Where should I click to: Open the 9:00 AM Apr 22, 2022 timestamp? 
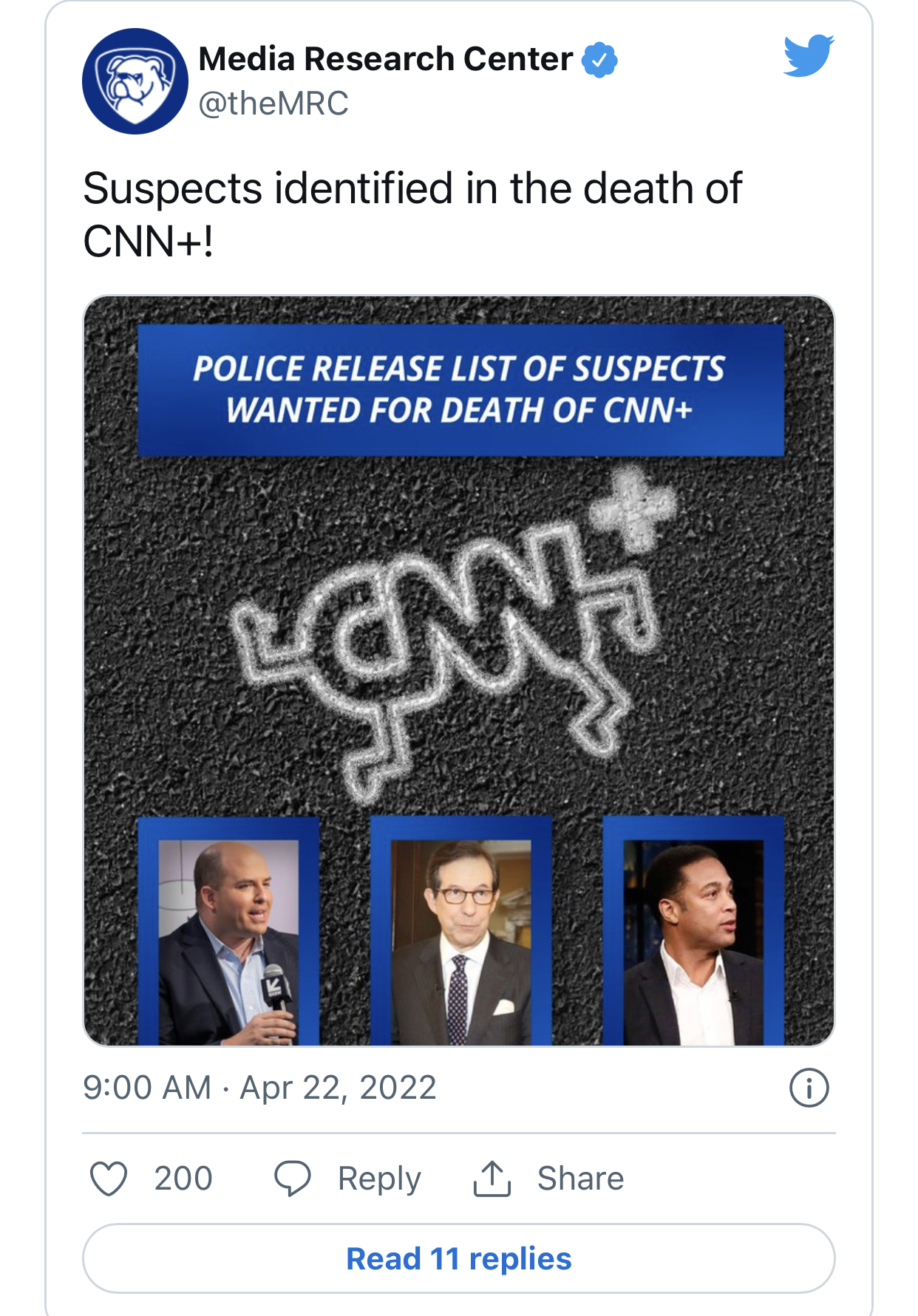click(259, 1088)
